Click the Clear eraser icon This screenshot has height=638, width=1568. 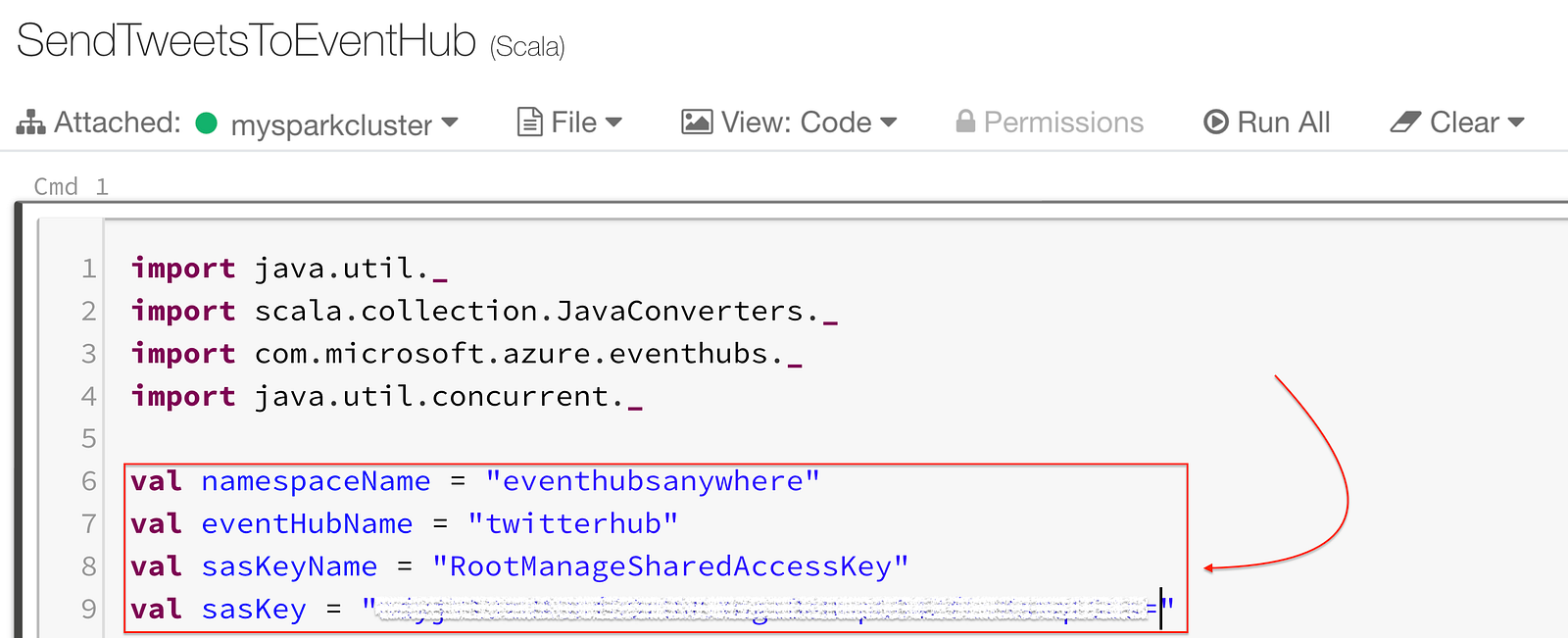1405,123
